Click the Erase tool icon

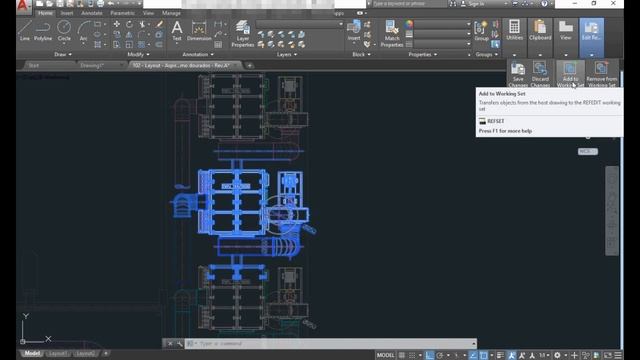pos(159,24)
